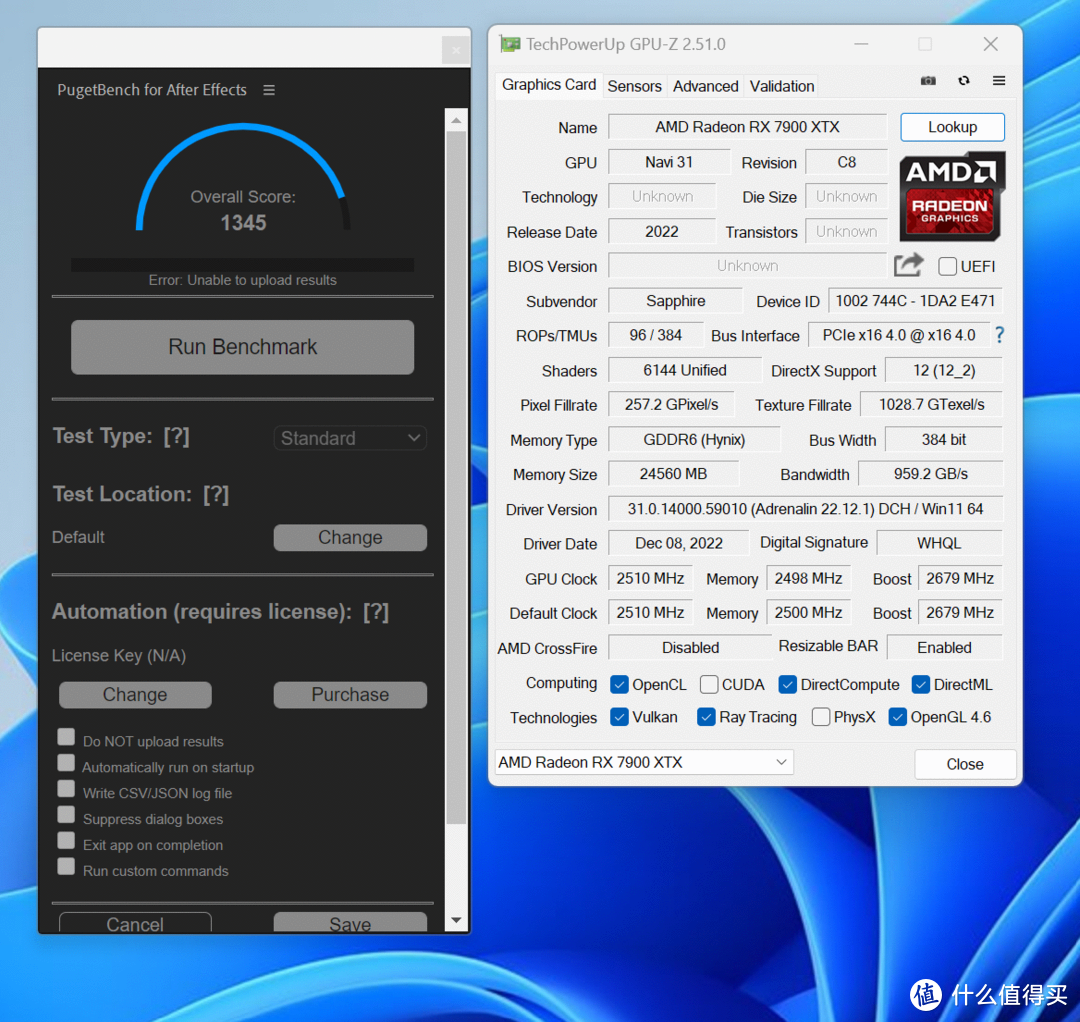
Task: Minimize the GPU-Z window
Action: click(x=861, y=44)
